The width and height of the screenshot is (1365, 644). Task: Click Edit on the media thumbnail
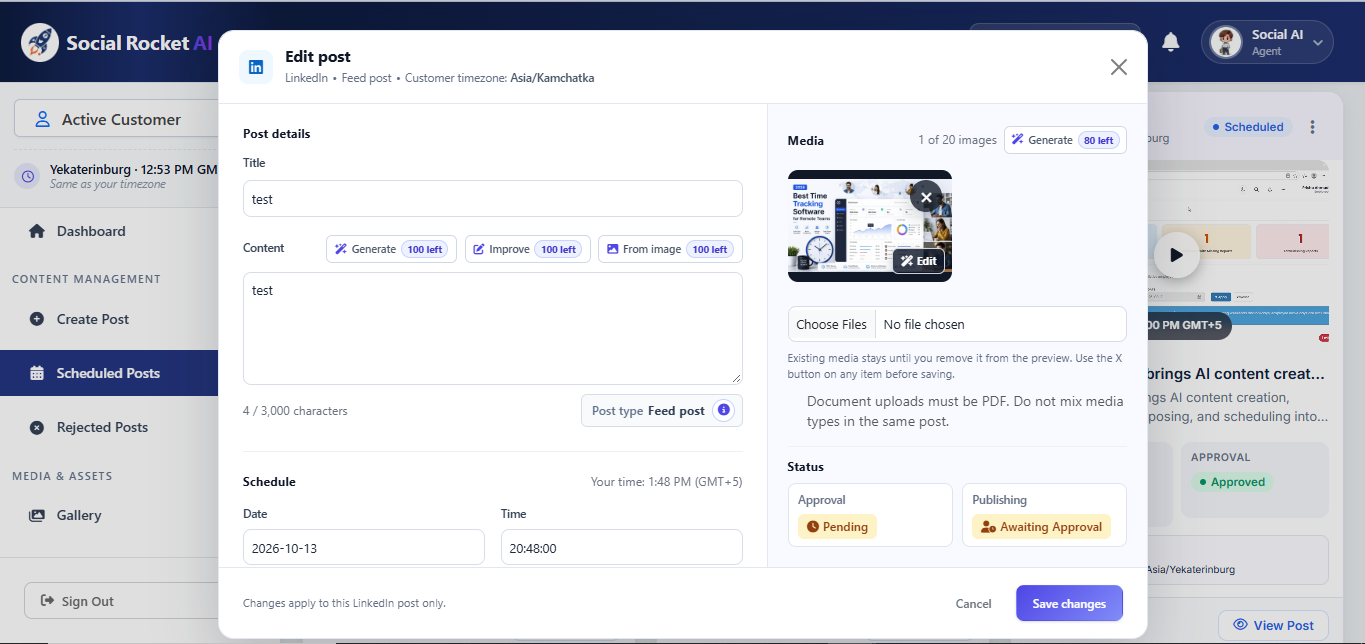tap(918, 261)
